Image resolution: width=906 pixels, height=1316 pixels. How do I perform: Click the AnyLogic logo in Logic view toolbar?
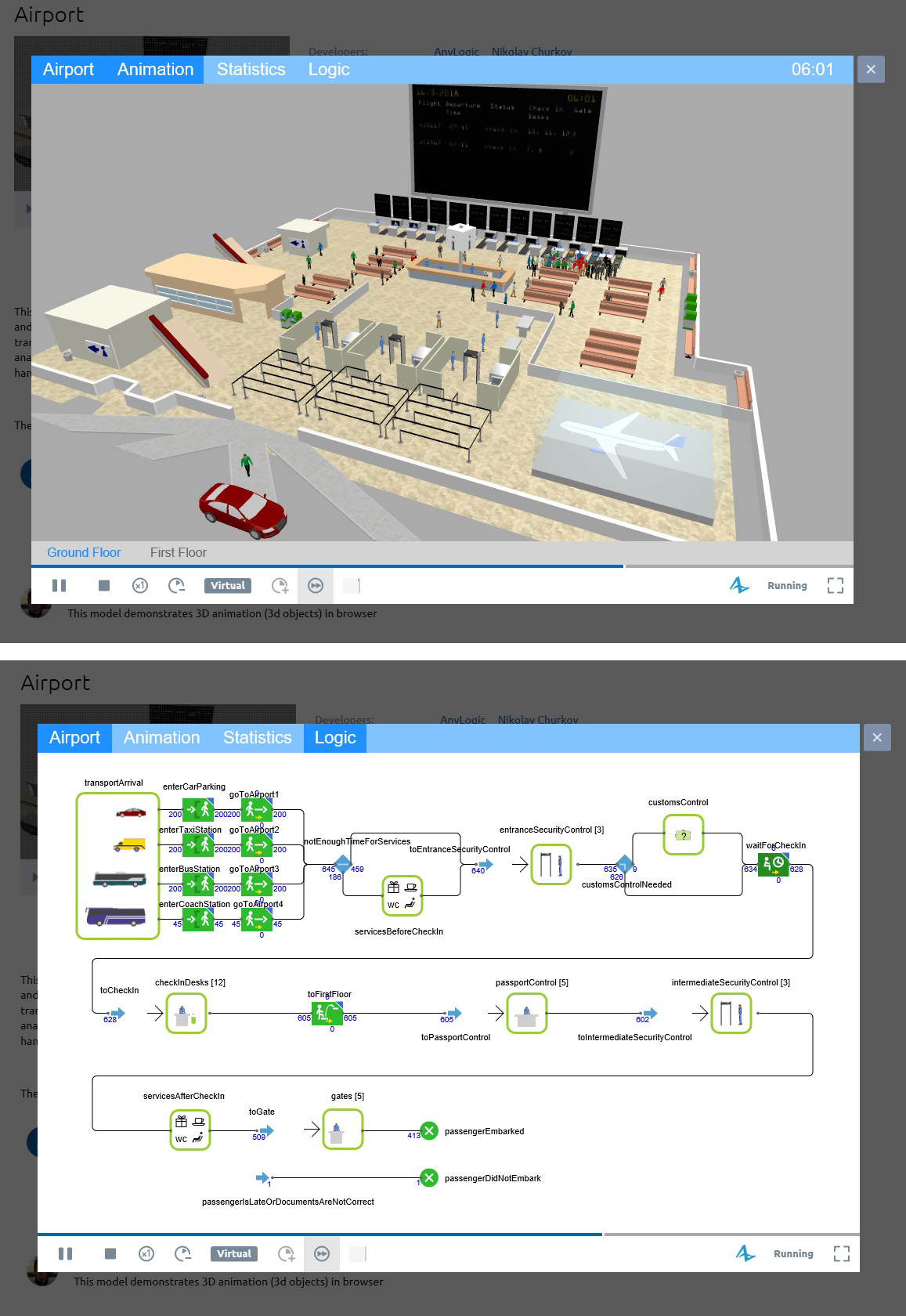pos(745,1253)
